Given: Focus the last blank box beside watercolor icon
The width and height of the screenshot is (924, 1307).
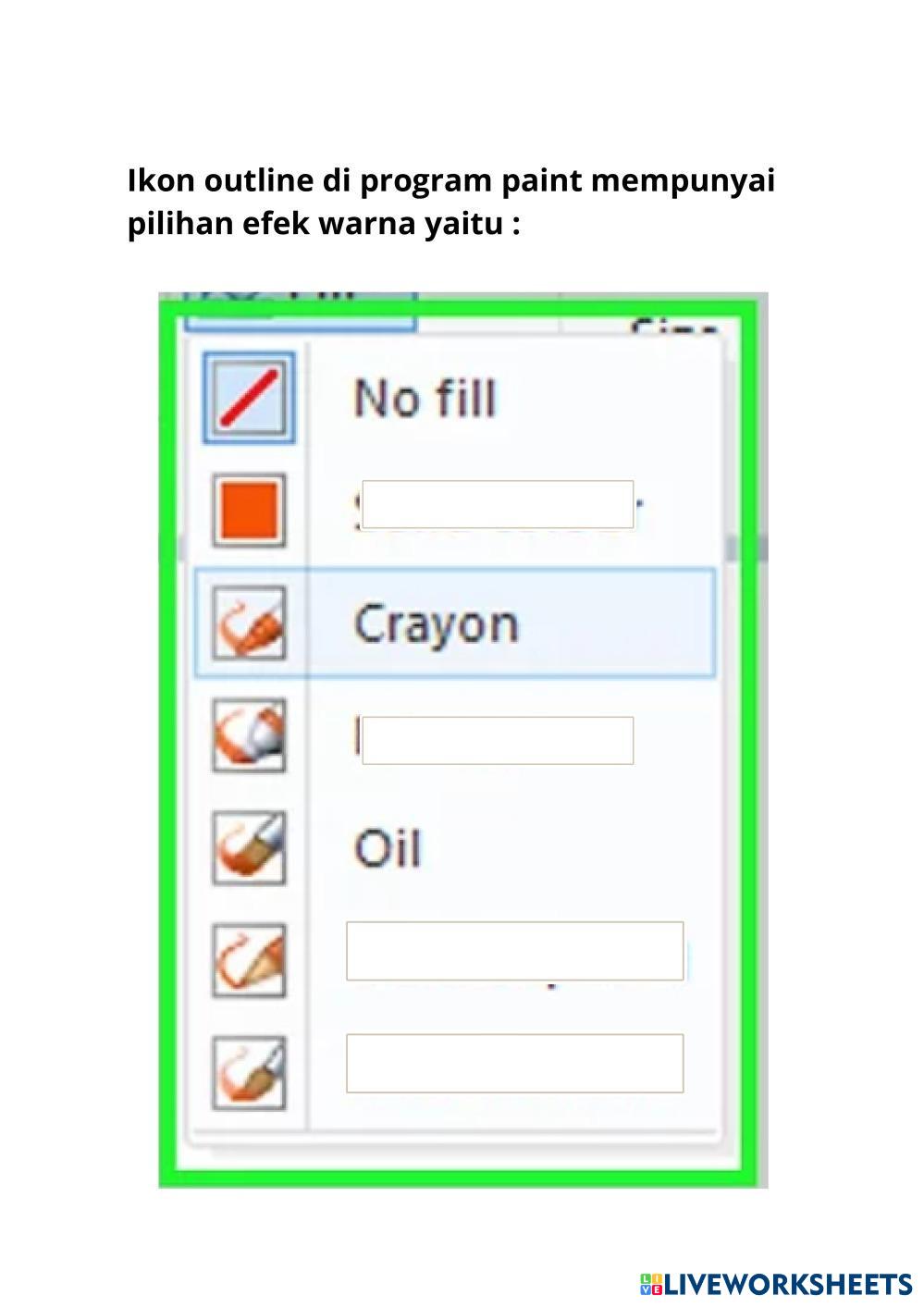Looking at the screenshot, I should [514, 1064].
